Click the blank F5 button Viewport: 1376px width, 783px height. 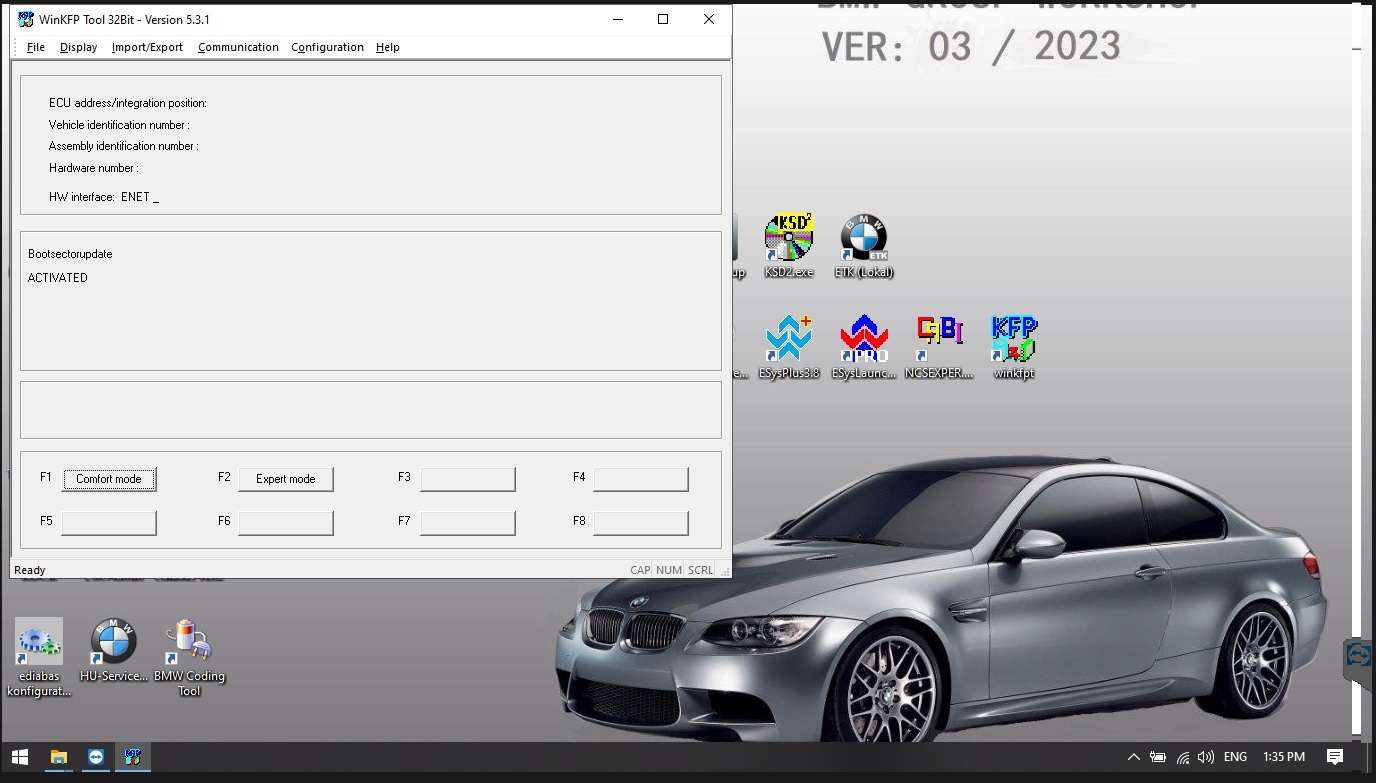109,522
